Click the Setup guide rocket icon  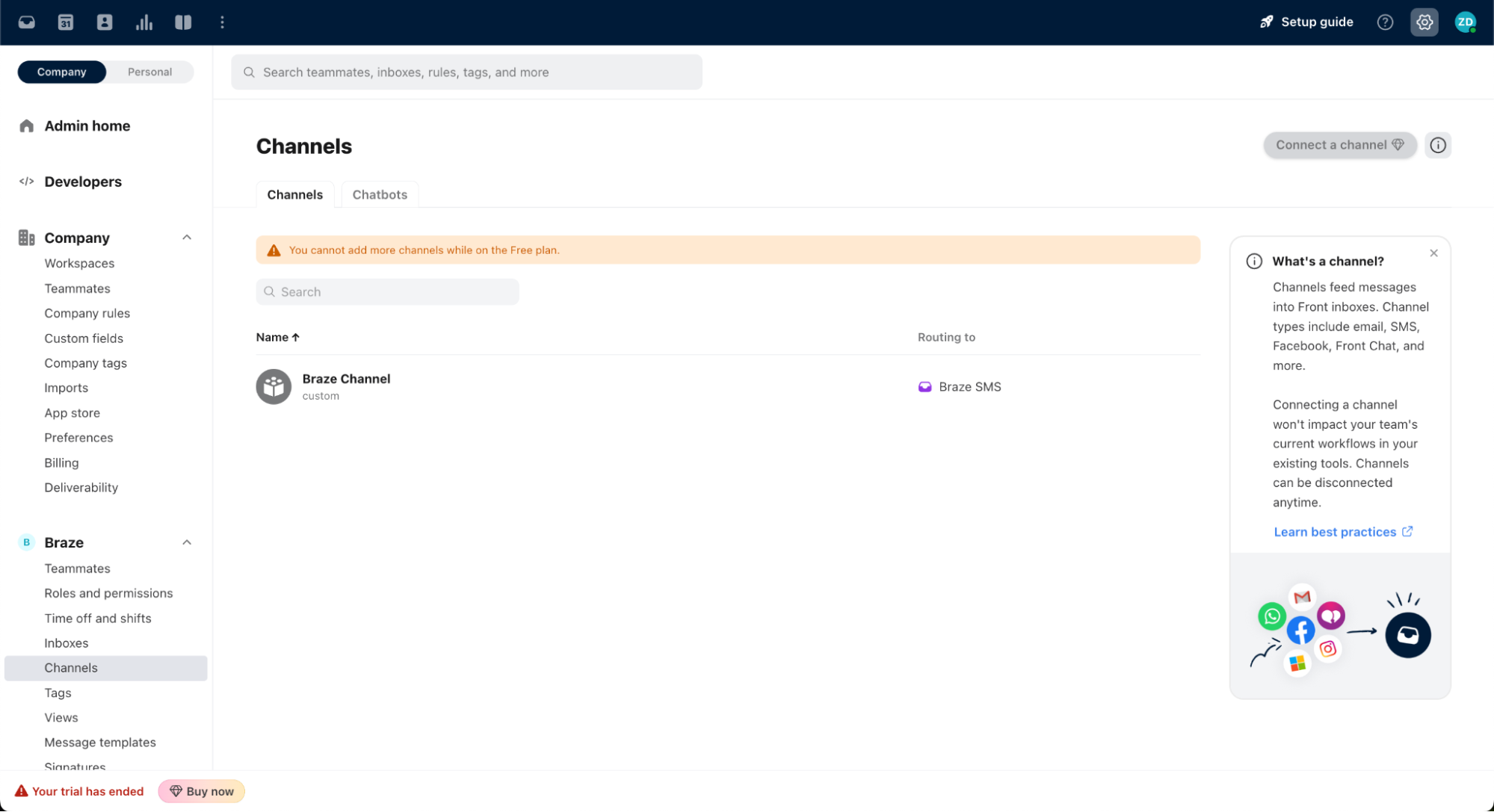click(x=1268, y=22)
